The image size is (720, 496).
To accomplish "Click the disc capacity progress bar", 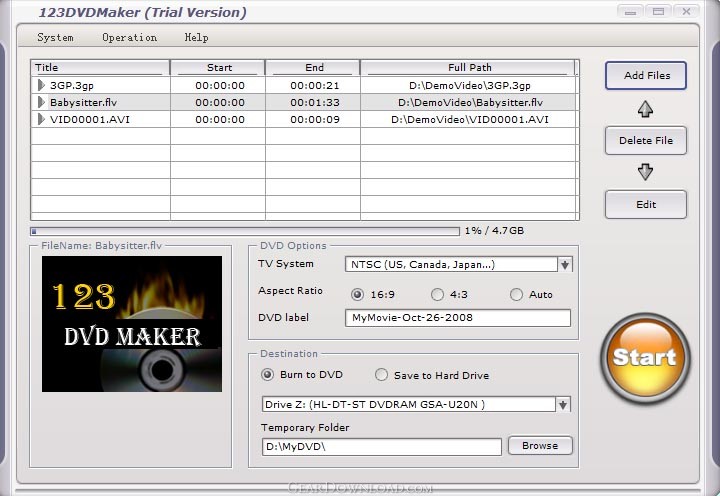I will 245,231.
